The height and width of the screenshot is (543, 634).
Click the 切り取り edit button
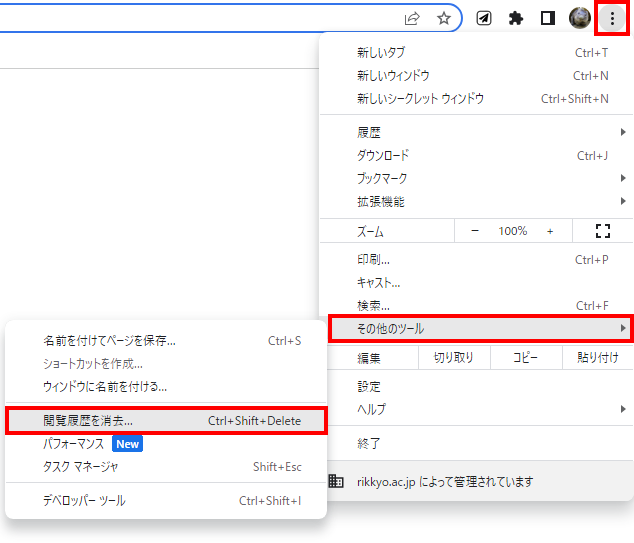click(x=454, y=358)
